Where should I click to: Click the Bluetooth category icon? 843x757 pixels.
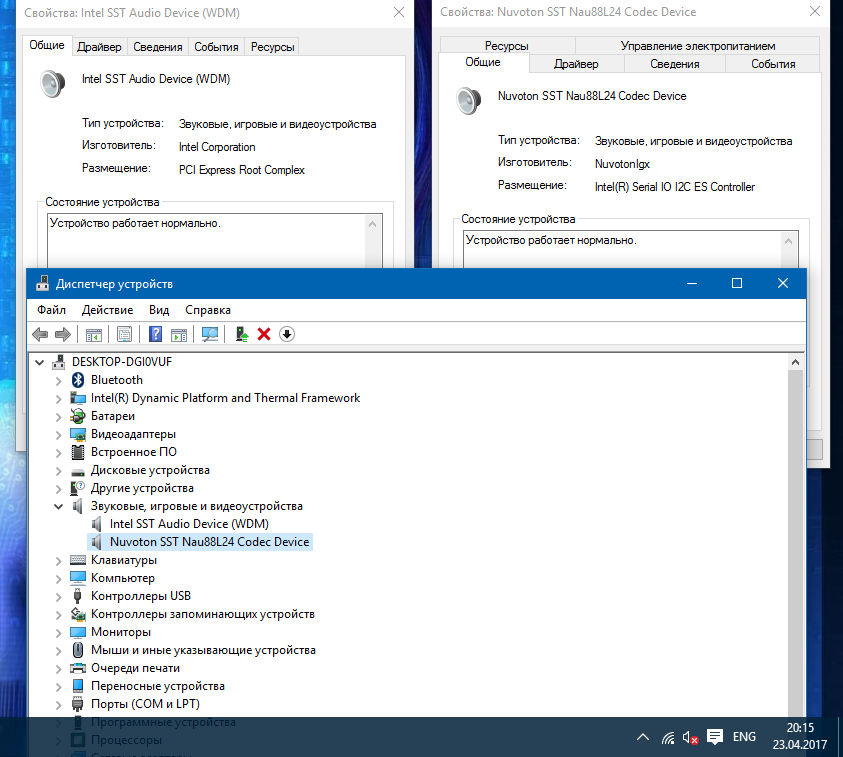coord(78,380)
